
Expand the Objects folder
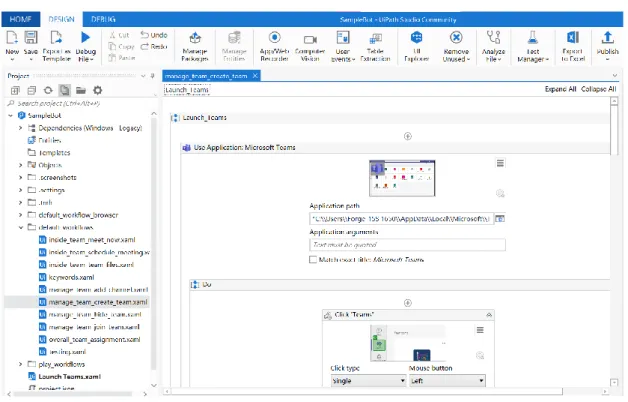(x=20, y=165)
